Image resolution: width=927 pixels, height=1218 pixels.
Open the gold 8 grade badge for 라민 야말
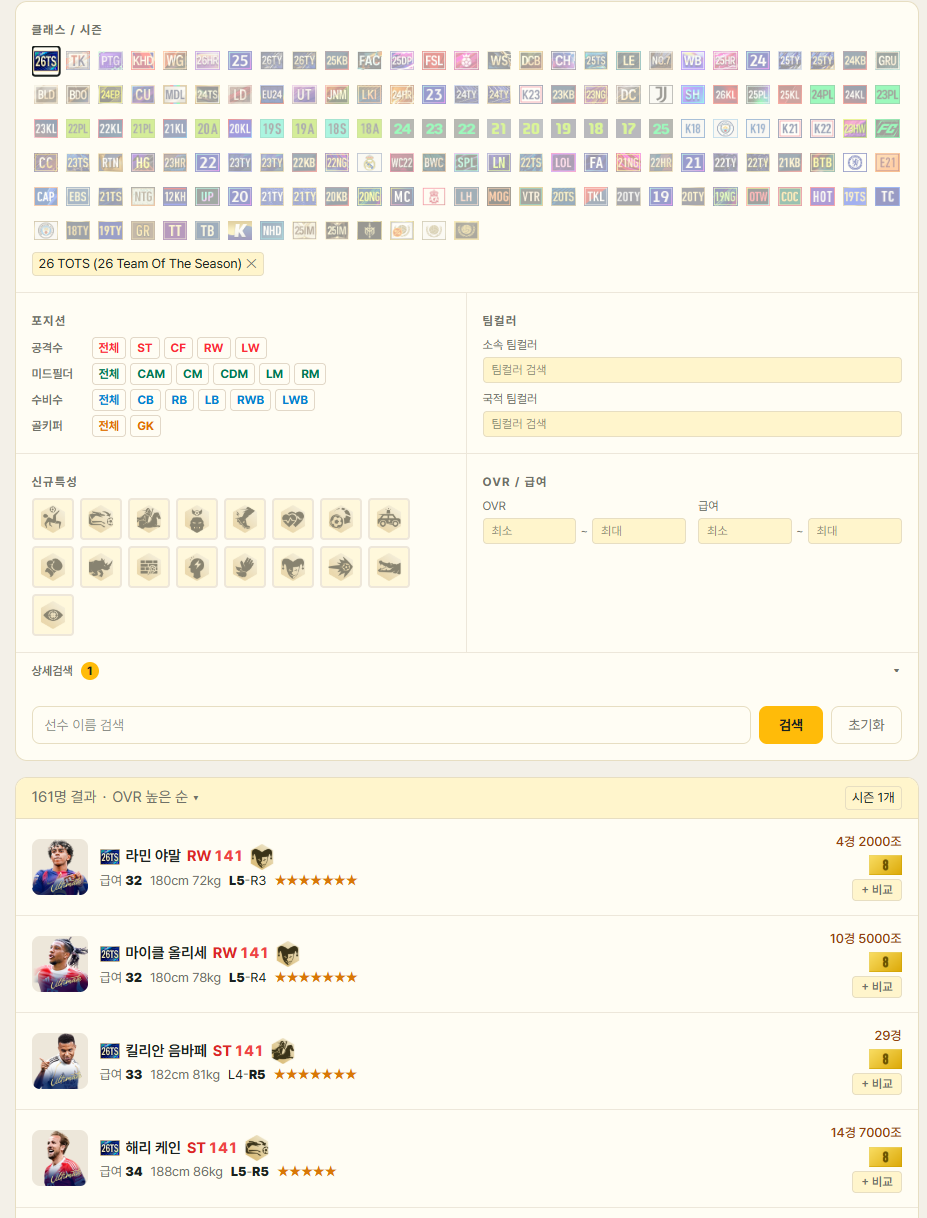tap(885, 865)
